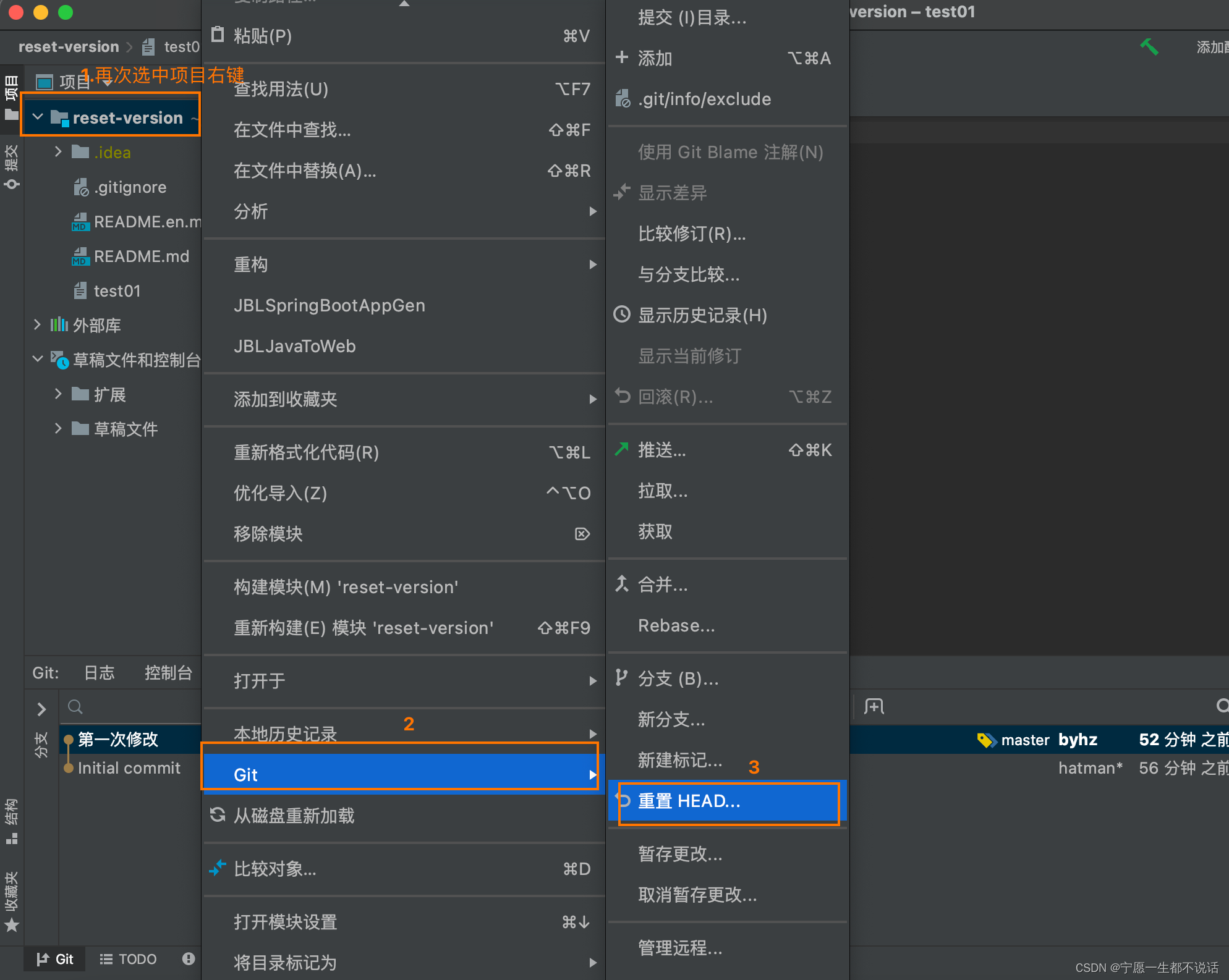Open the Git context menu entry
The width and height of the screenshot is (1229, 980).
[x=403, y=774]
